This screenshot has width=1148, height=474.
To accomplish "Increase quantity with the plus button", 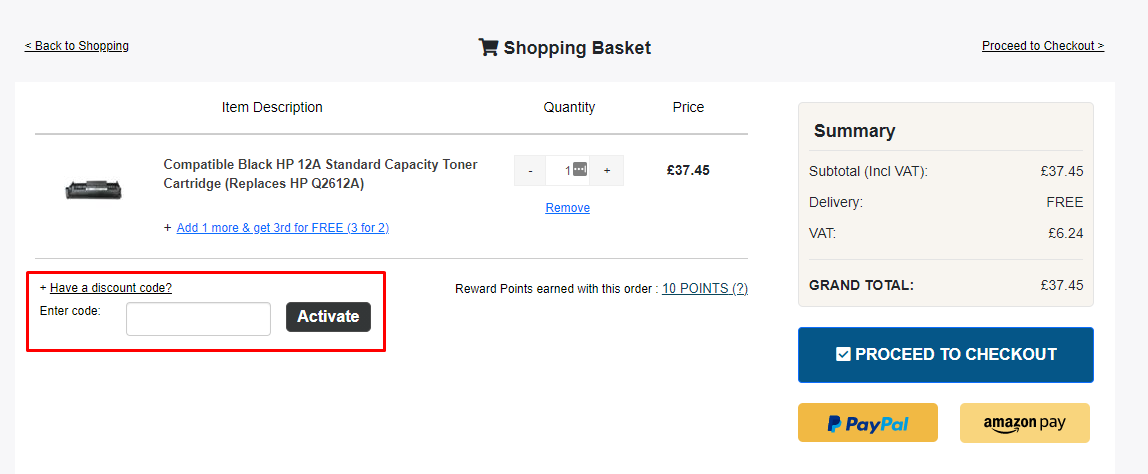I will [x=607, y=171].
